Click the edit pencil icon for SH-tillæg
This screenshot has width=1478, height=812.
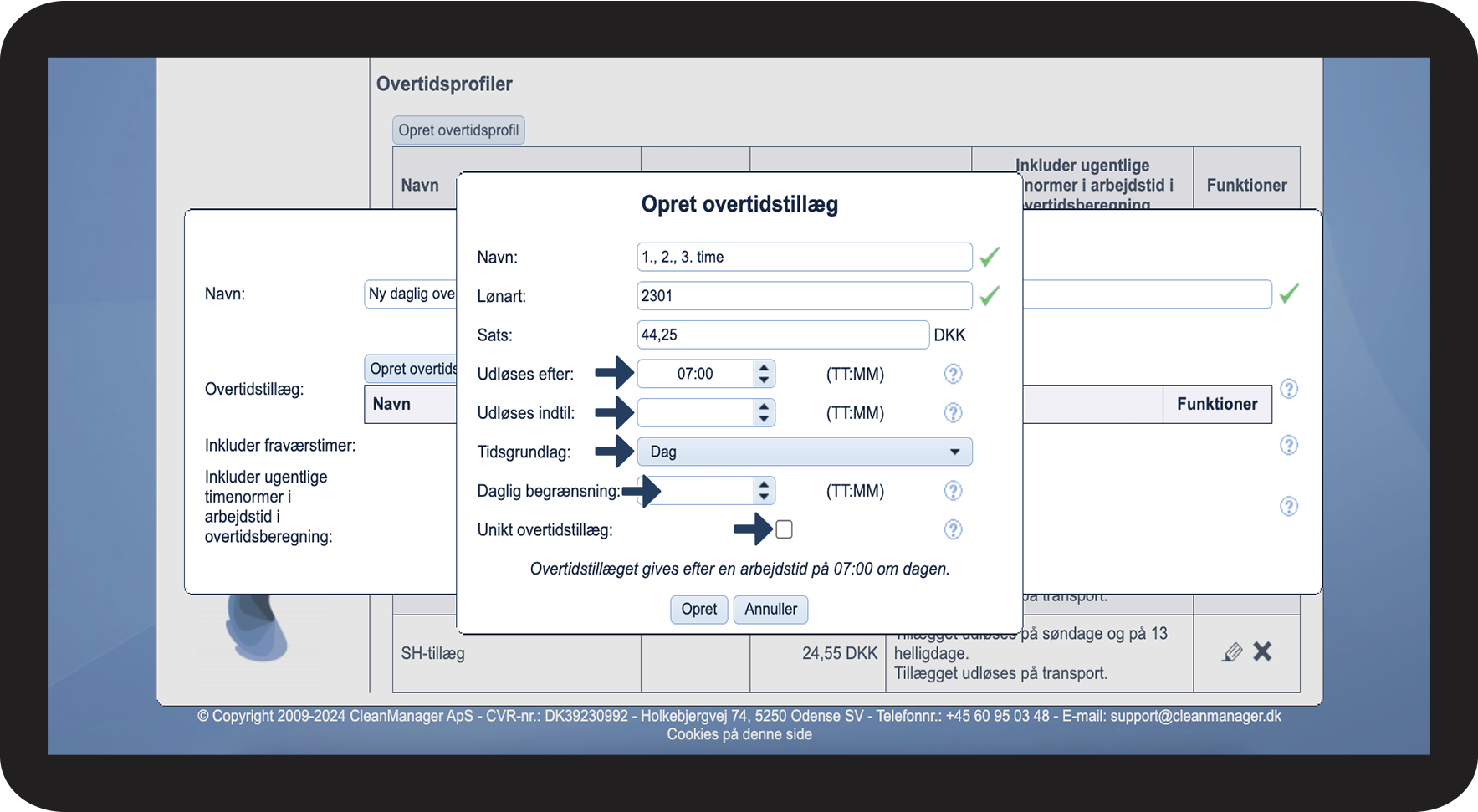pyautogui.click(x=1231, y=652)
